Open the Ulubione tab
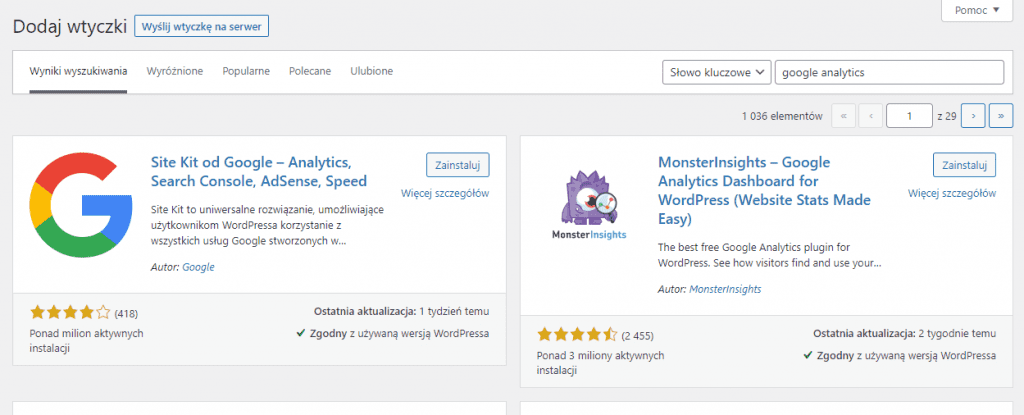1024x415 pixels. tap(372, 71)
